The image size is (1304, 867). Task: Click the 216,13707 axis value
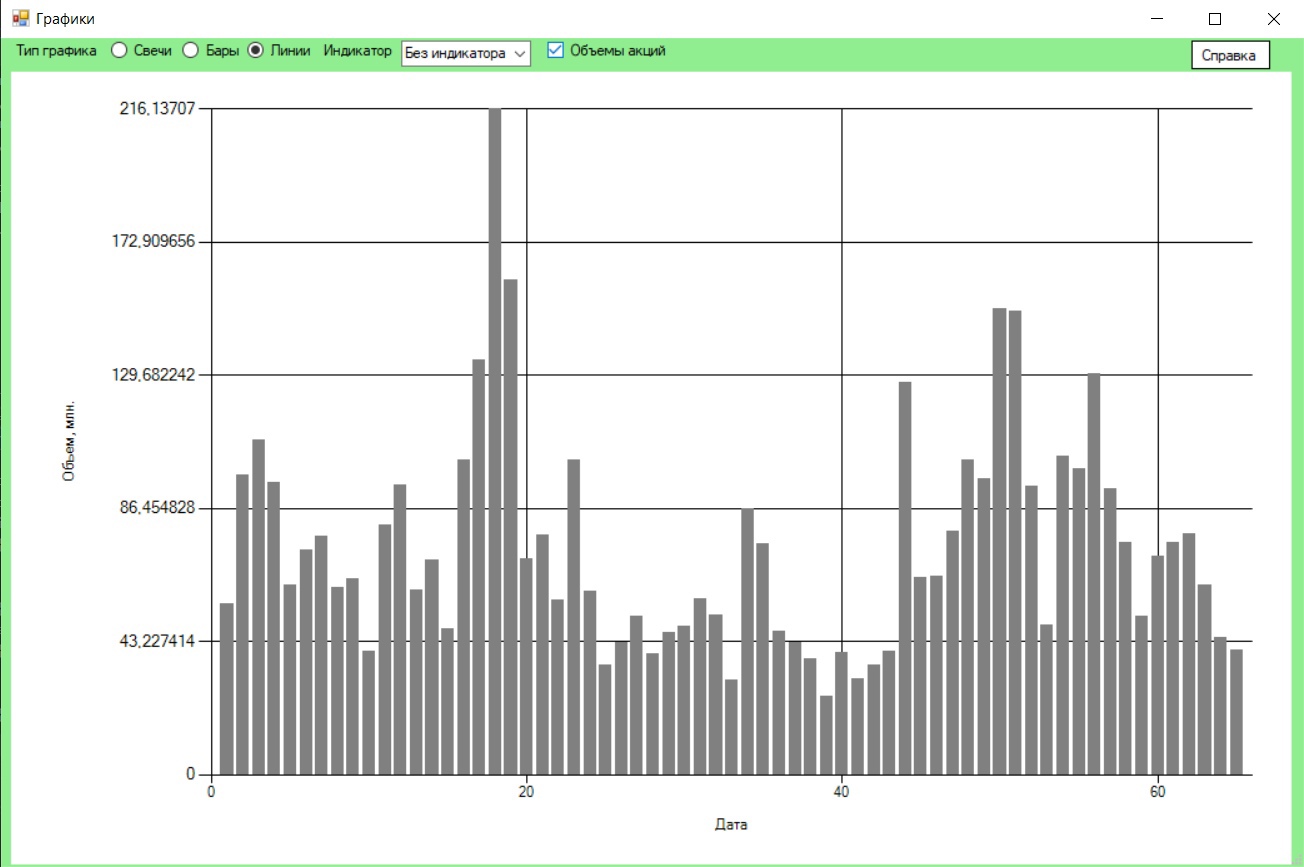pos(157,109)
